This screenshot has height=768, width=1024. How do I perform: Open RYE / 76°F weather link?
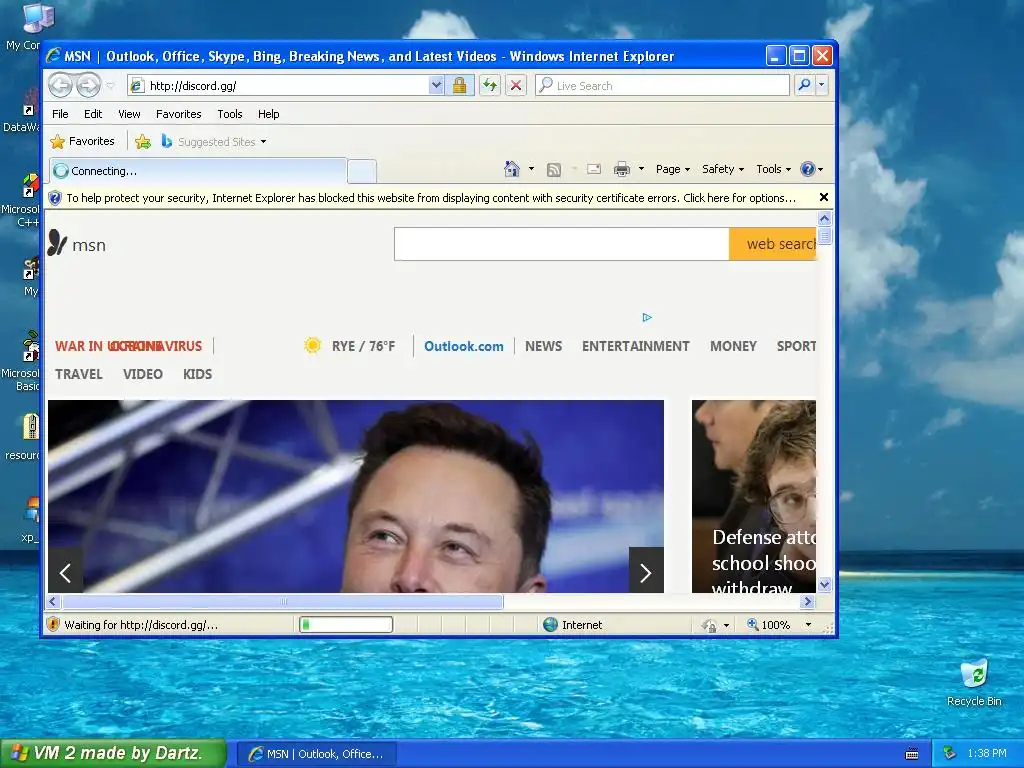pyautogui.click(x=363, y=346)
